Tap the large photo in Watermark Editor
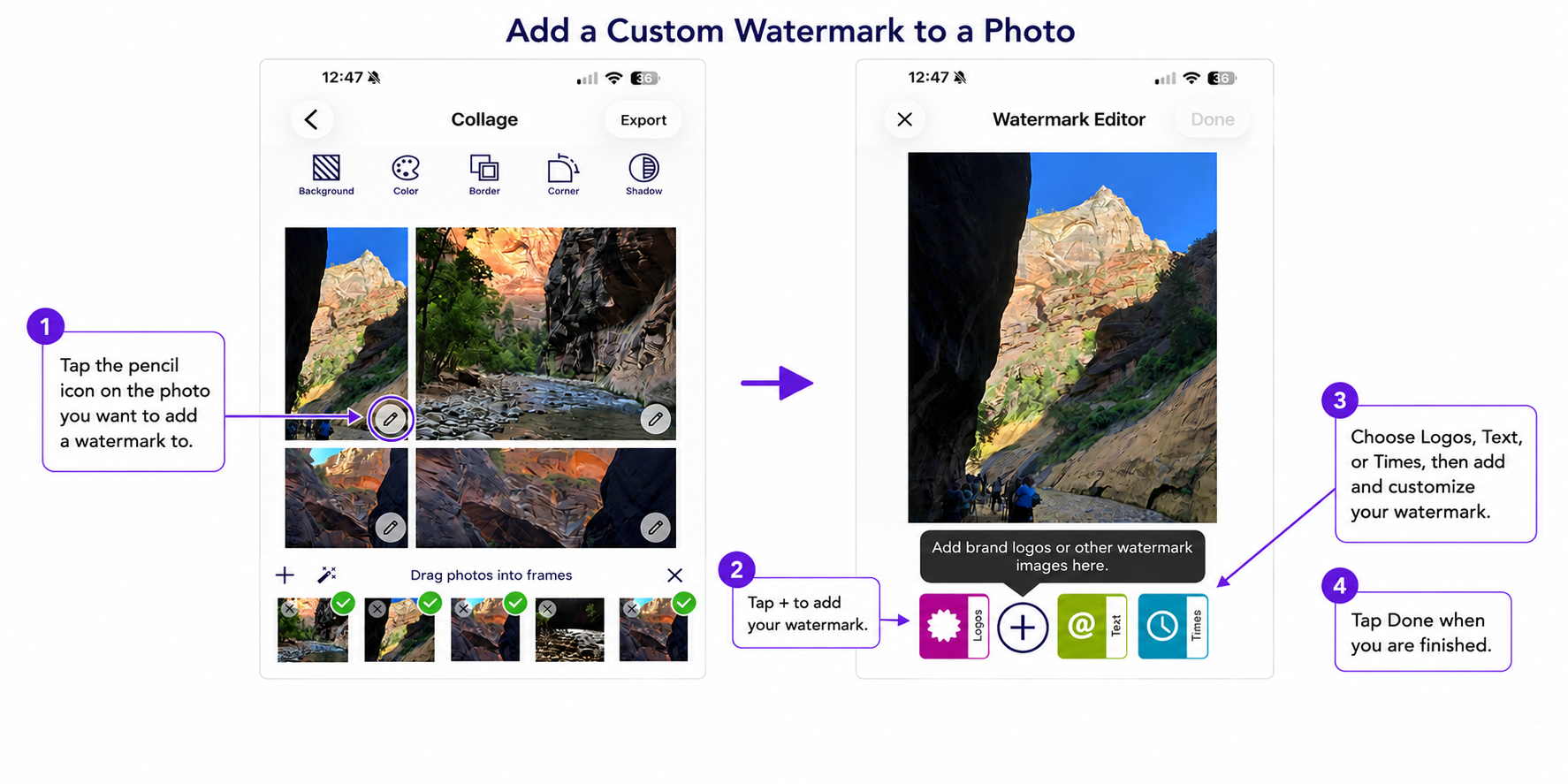Viewport: 1568px width, 784px height. click(x=1062, y=337)
